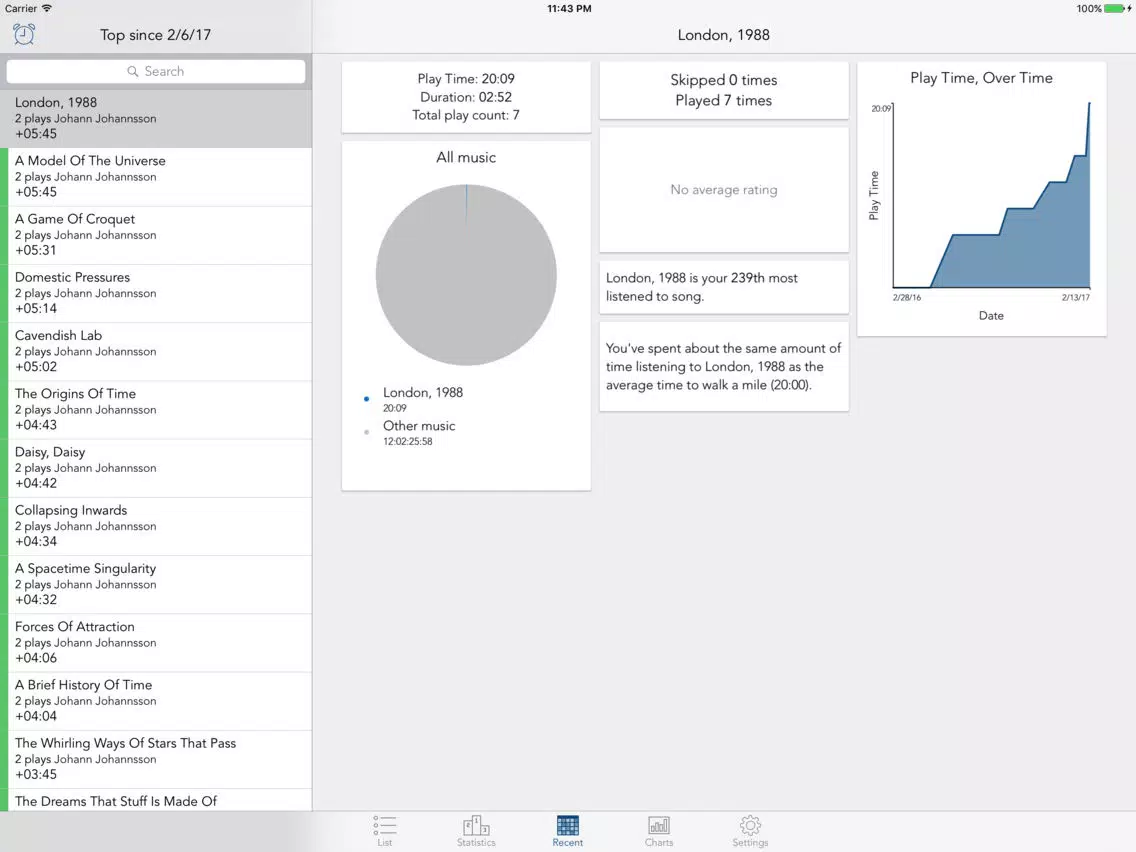1136x852 pixels.
Task: Click the No average rating card
Action: click(724, 190)
